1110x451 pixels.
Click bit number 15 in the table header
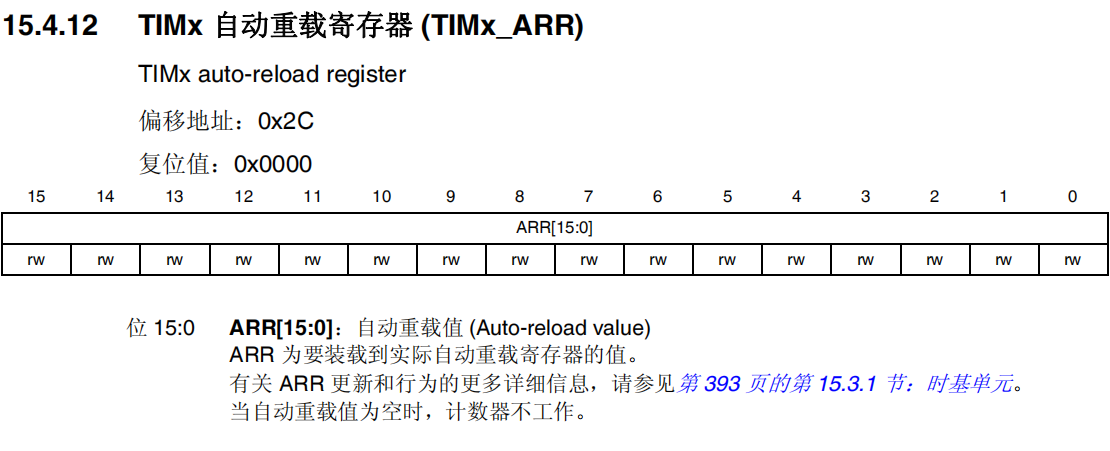click(36, 197)
